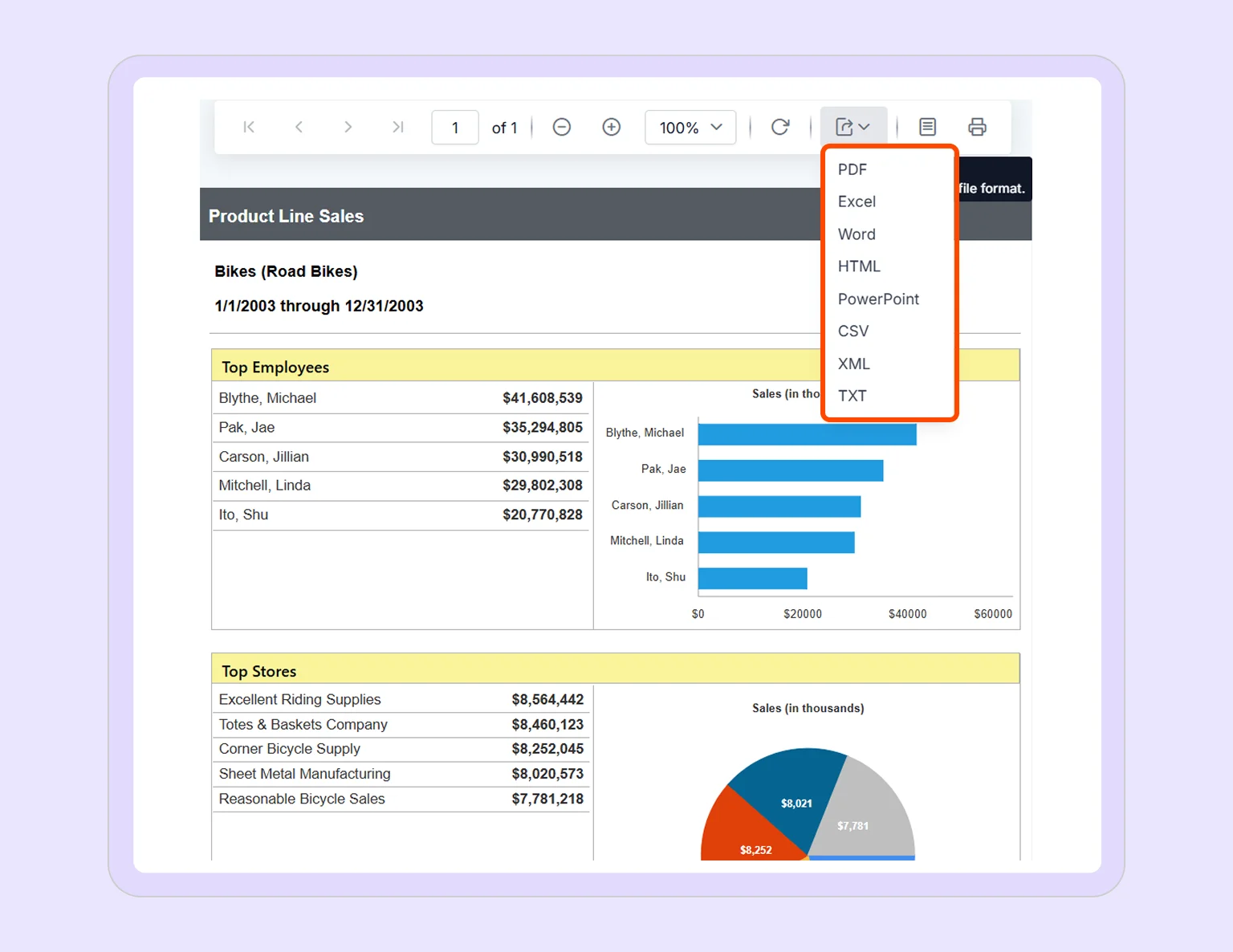This screenshot has height=952, width=1233.
Task: Click the previous page arrow
Action: pos(299,127)
